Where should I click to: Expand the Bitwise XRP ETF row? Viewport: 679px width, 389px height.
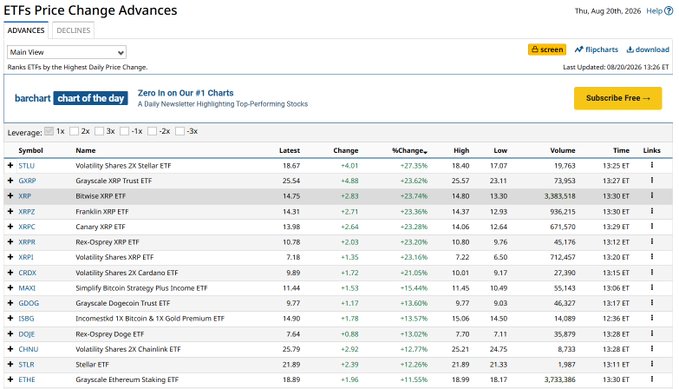[x=10, y=195]
